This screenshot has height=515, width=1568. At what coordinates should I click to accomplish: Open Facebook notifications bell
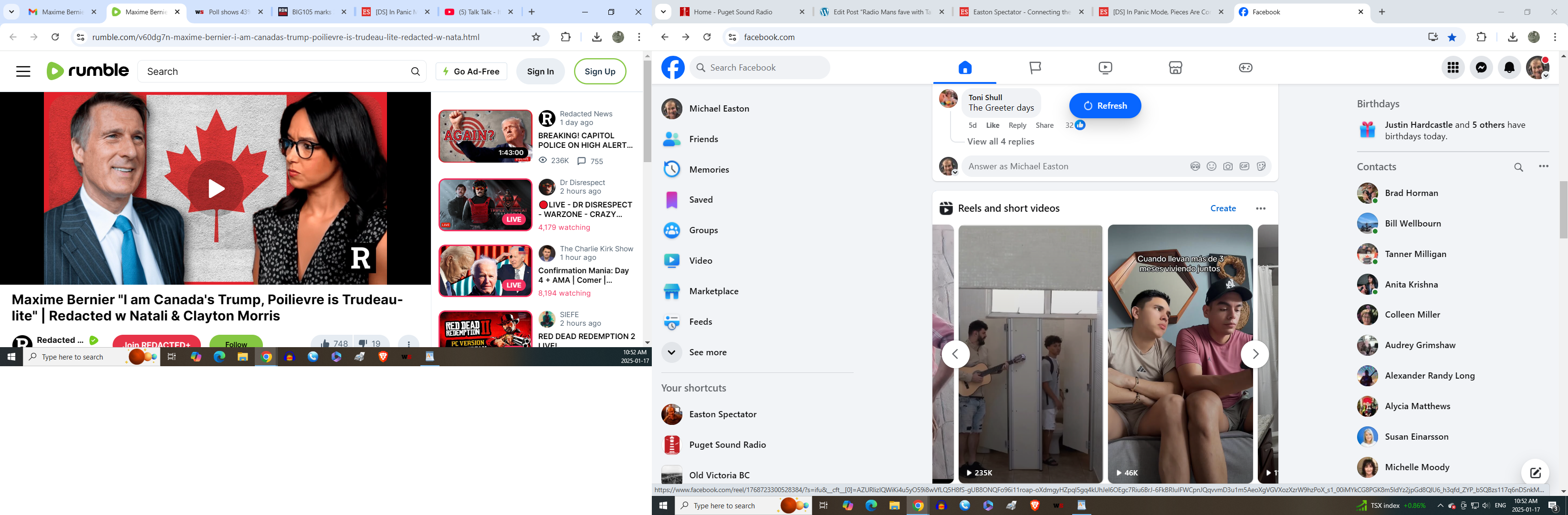click(1509, 68)
